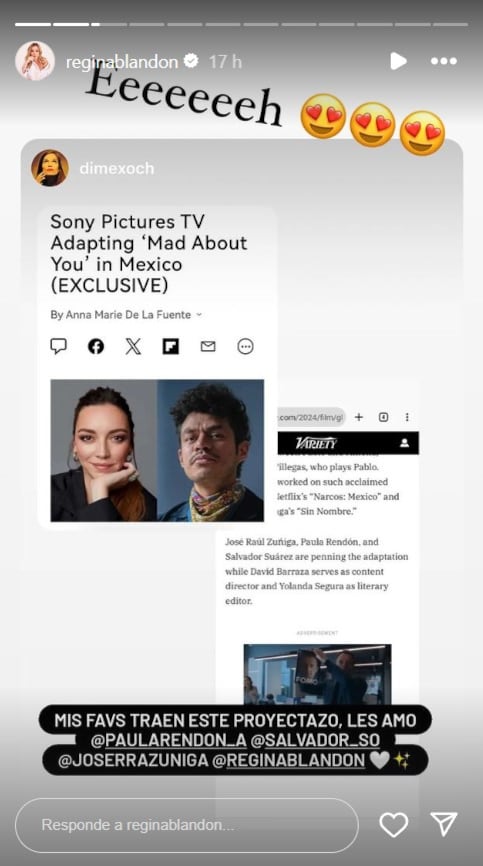Click the Responde a reginablandon reply field
483x866 pixels.
pyautogui.click(x=187, y=825)
